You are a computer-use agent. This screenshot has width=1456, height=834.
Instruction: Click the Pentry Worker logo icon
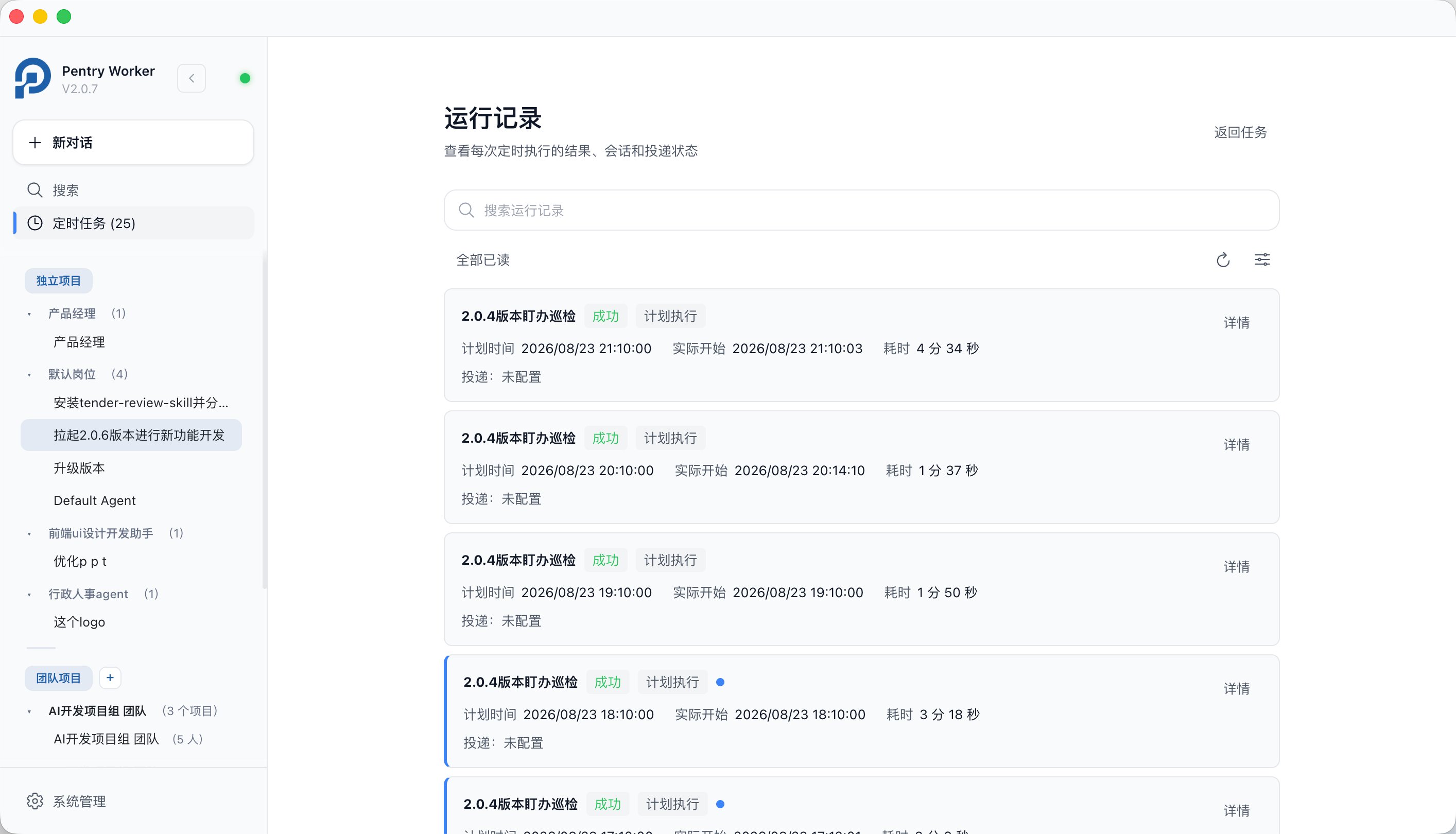coord(32,78)
